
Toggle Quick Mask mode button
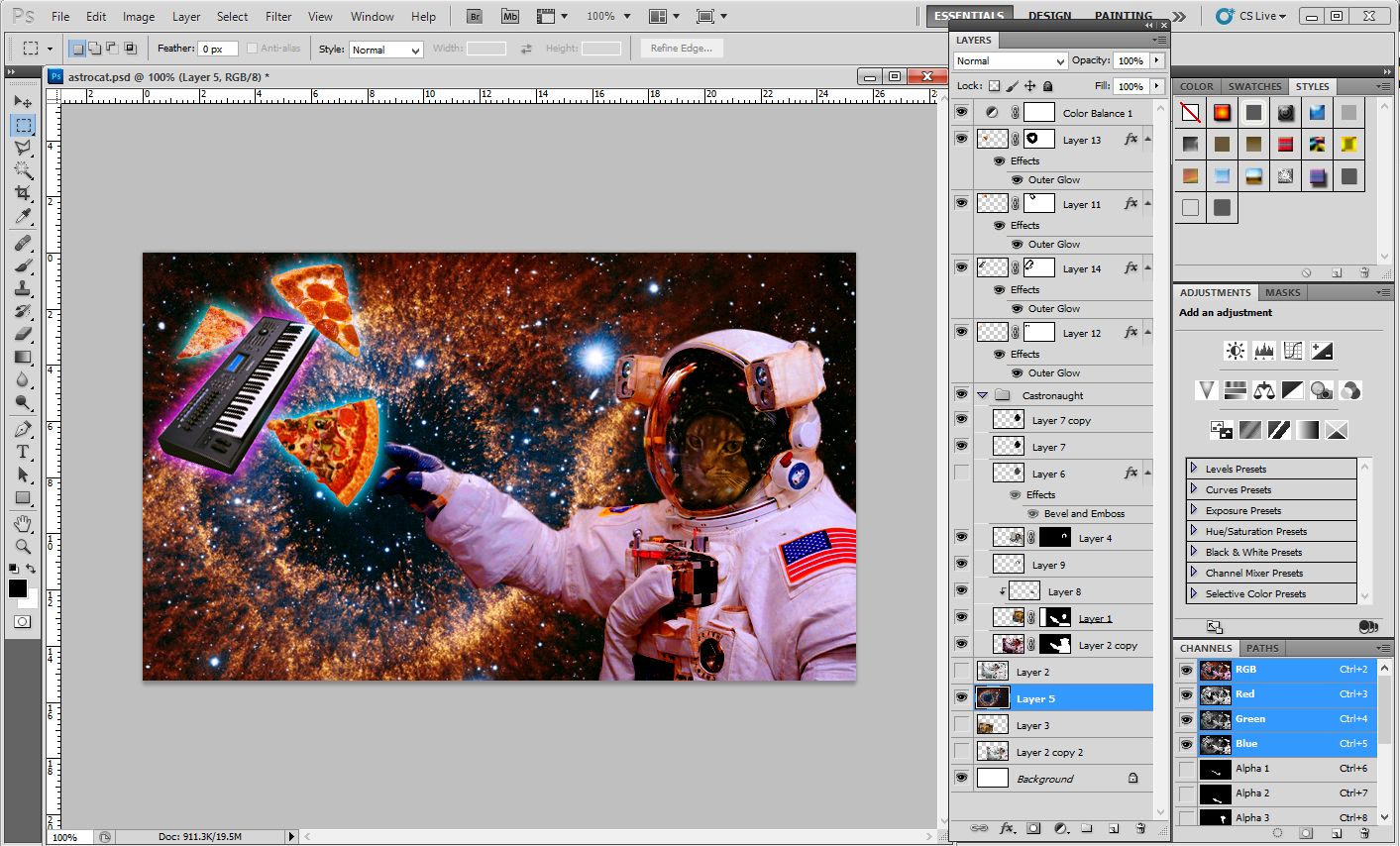point(23,622)
